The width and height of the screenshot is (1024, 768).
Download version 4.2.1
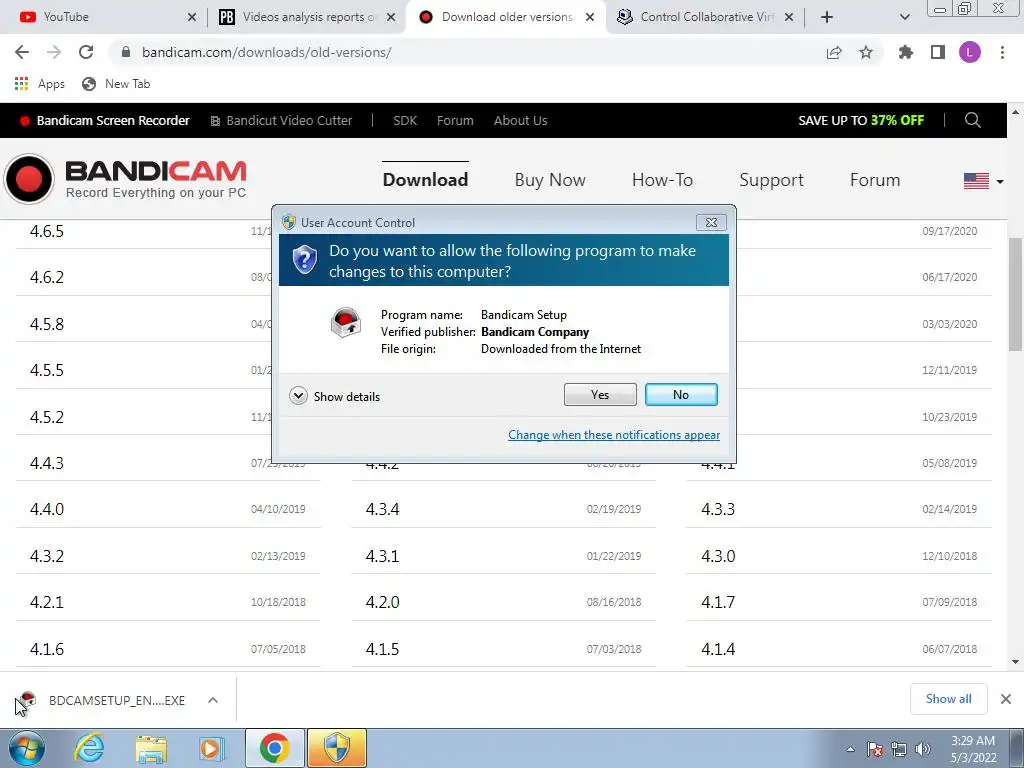click(x=47, y=601)
